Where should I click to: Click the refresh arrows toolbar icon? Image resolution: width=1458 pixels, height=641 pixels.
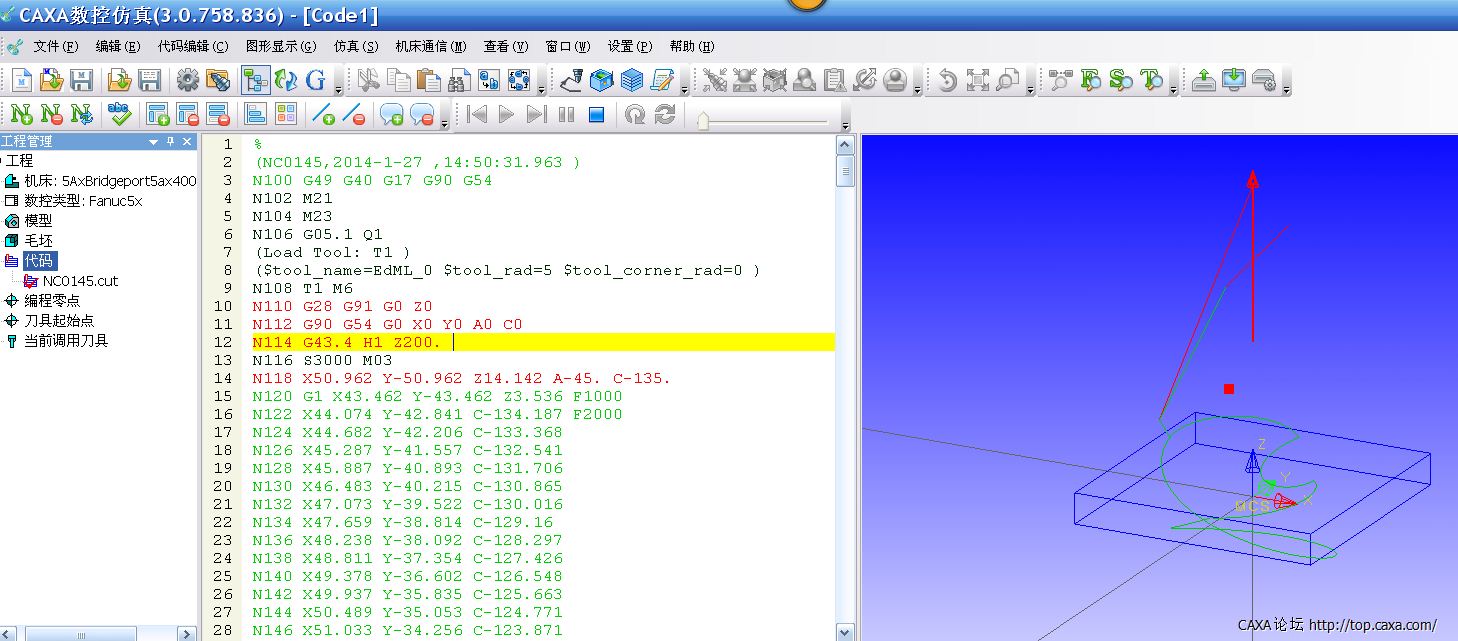pos(286,81)
